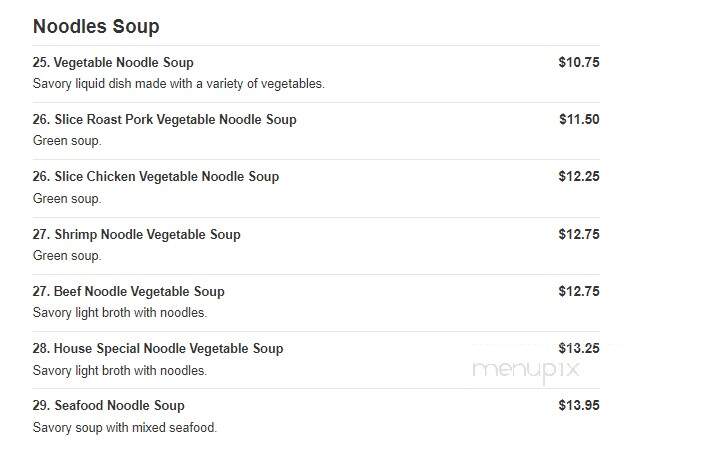Click the $12.25 price
705x452 pixels.
579,177
